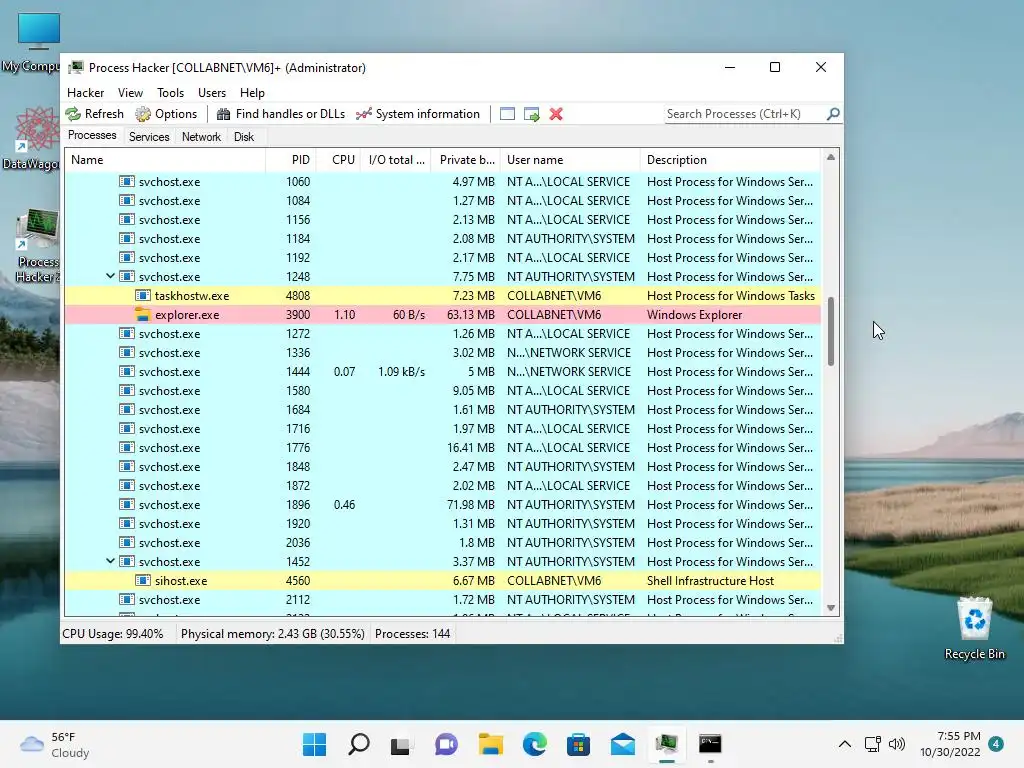Click the search magnifier icon

[833, 114]
